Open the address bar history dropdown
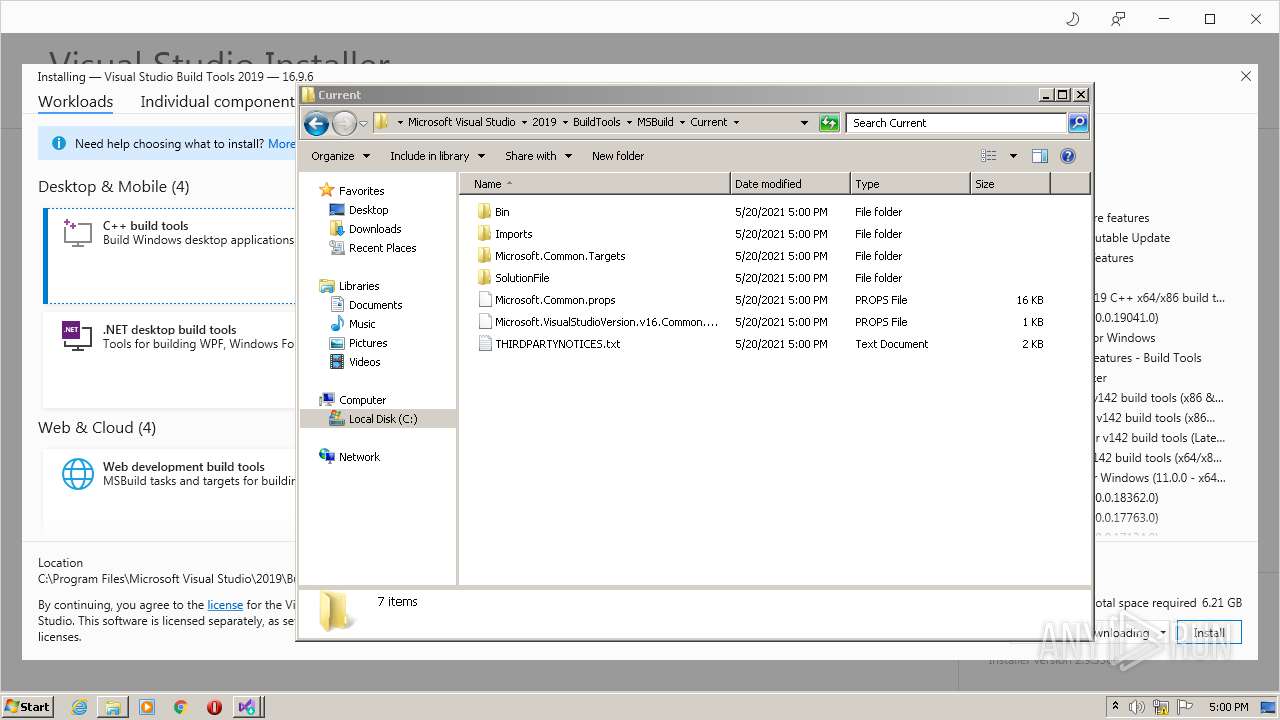1280x720 pixels. click(x=804, y=123)
